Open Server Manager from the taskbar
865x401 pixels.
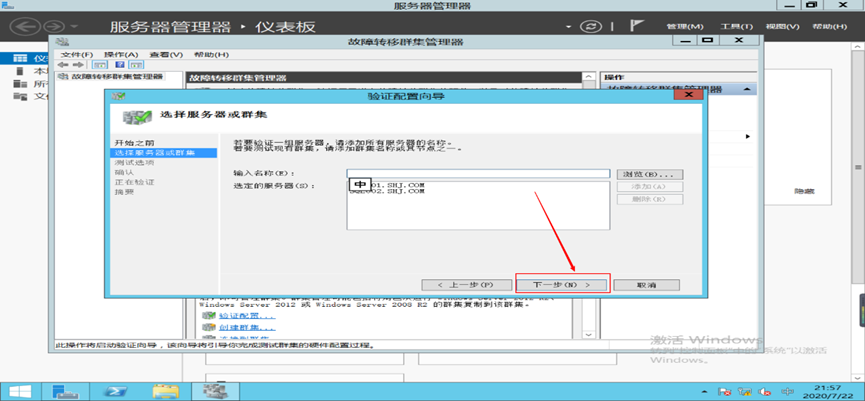click(x=66, y=392)
